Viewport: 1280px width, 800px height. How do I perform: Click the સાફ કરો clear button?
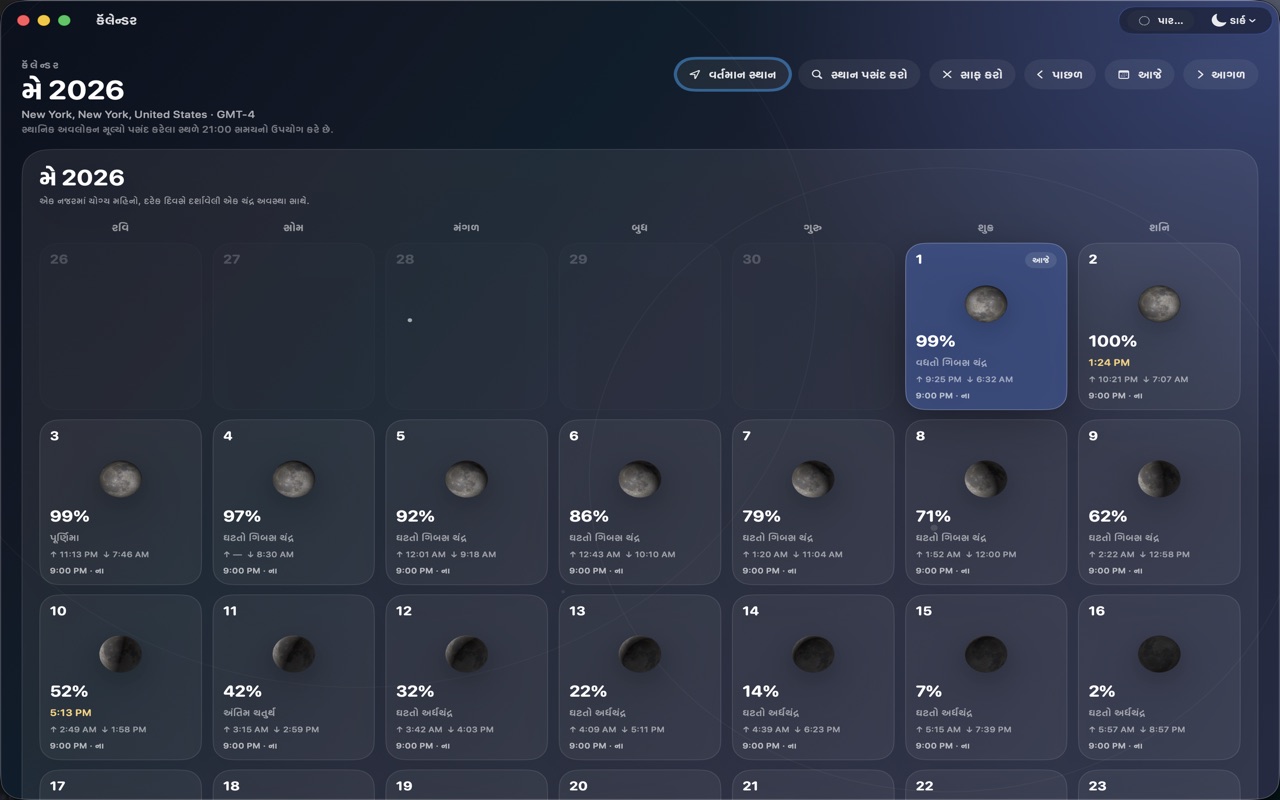click(972, 75)
